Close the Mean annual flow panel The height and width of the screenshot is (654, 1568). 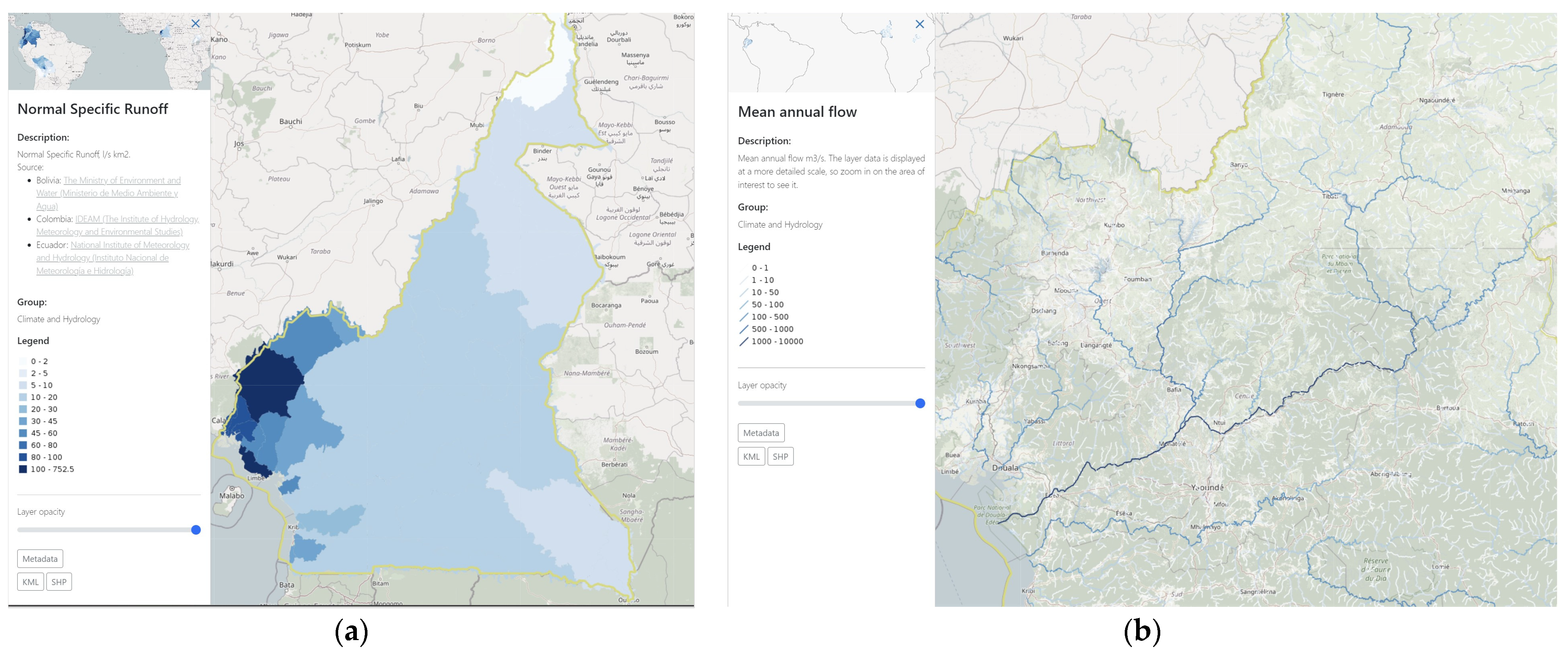point(919,25)
